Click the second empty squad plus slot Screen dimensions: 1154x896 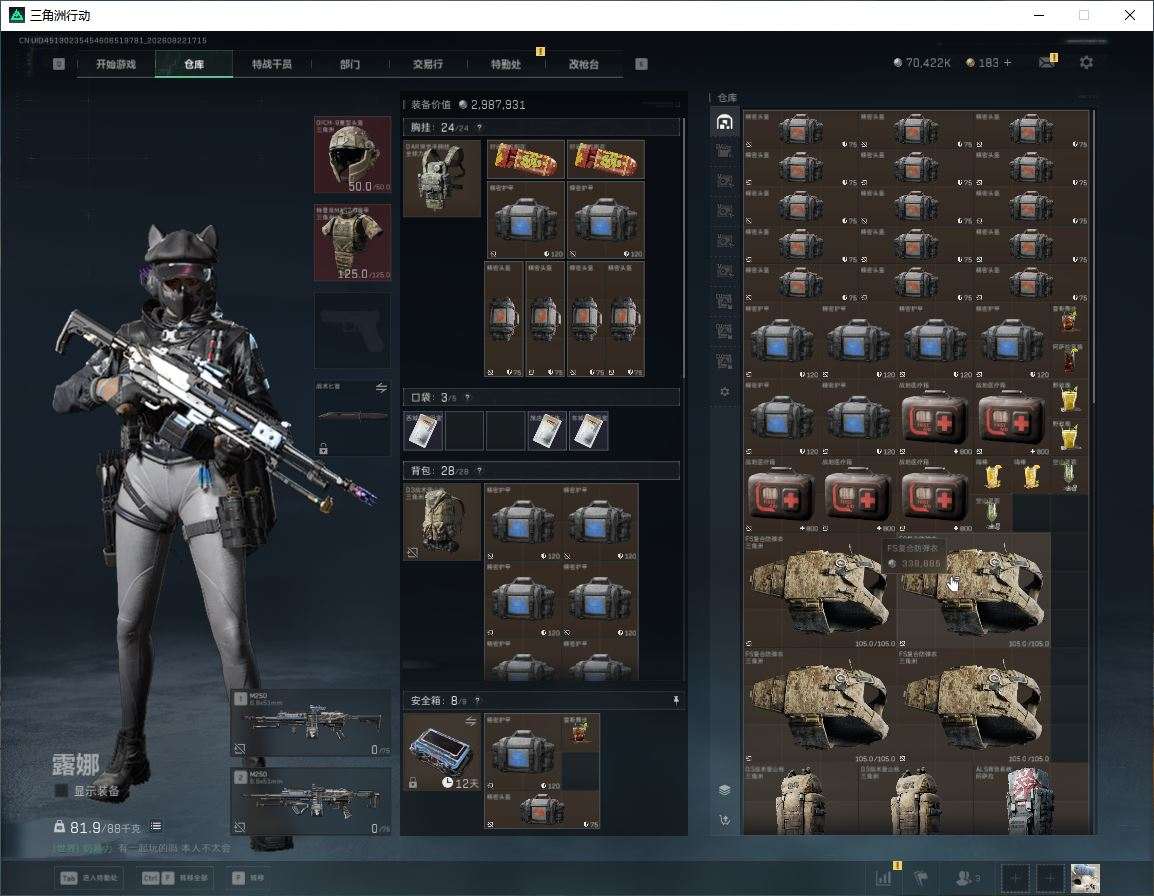[1050, 878]
